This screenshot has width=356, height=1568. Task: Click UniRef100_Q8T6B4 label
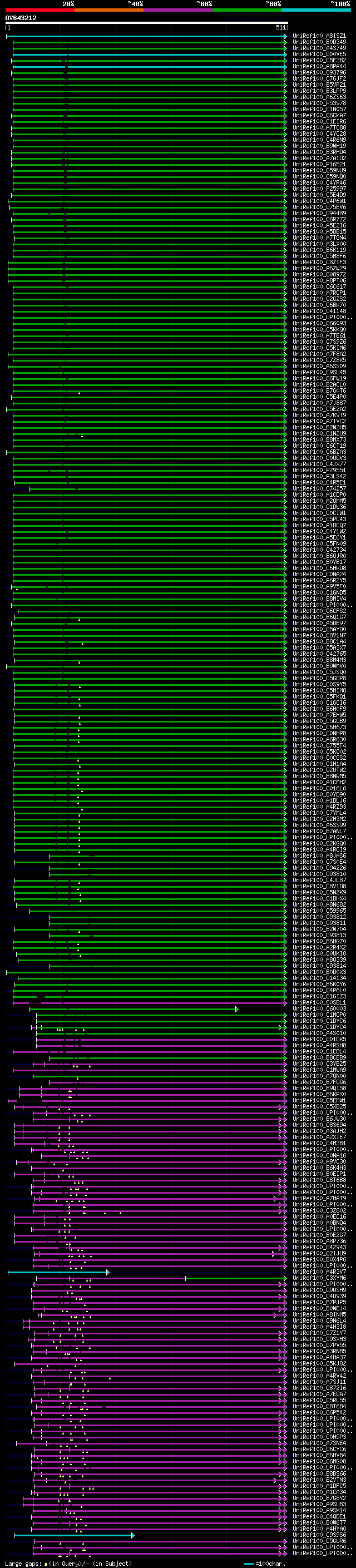(x=319, y=1406)
